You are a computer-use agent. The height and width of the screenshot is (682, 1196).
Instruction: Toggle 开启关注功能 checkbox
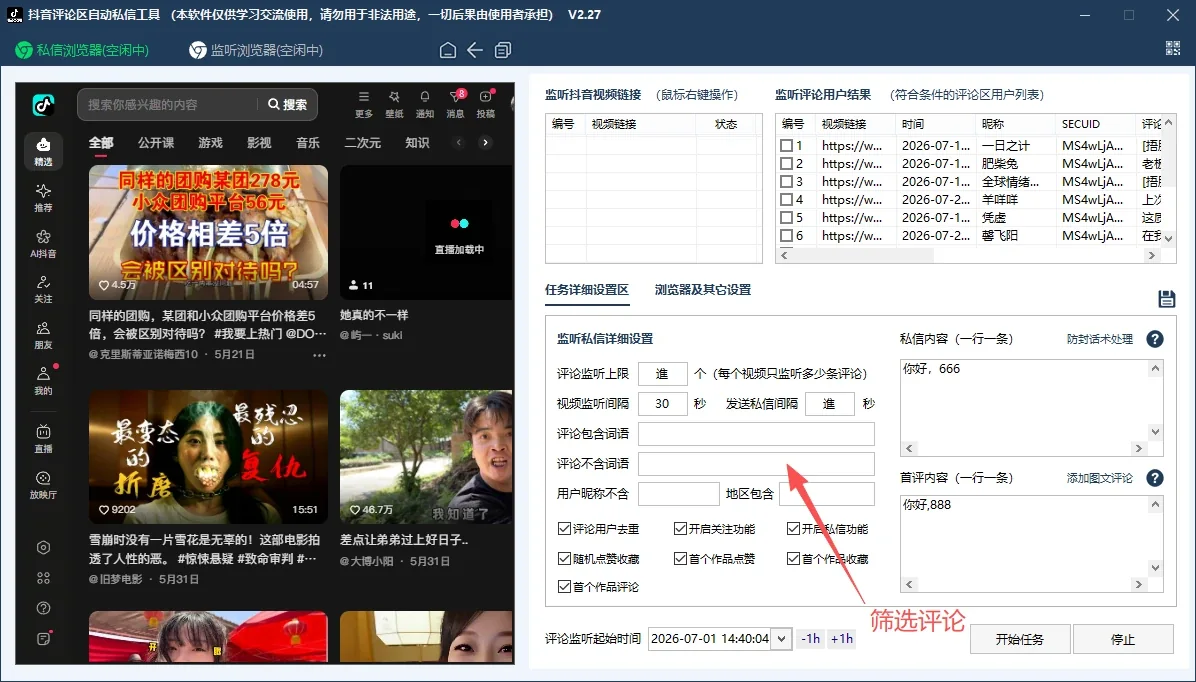point(680,529)
